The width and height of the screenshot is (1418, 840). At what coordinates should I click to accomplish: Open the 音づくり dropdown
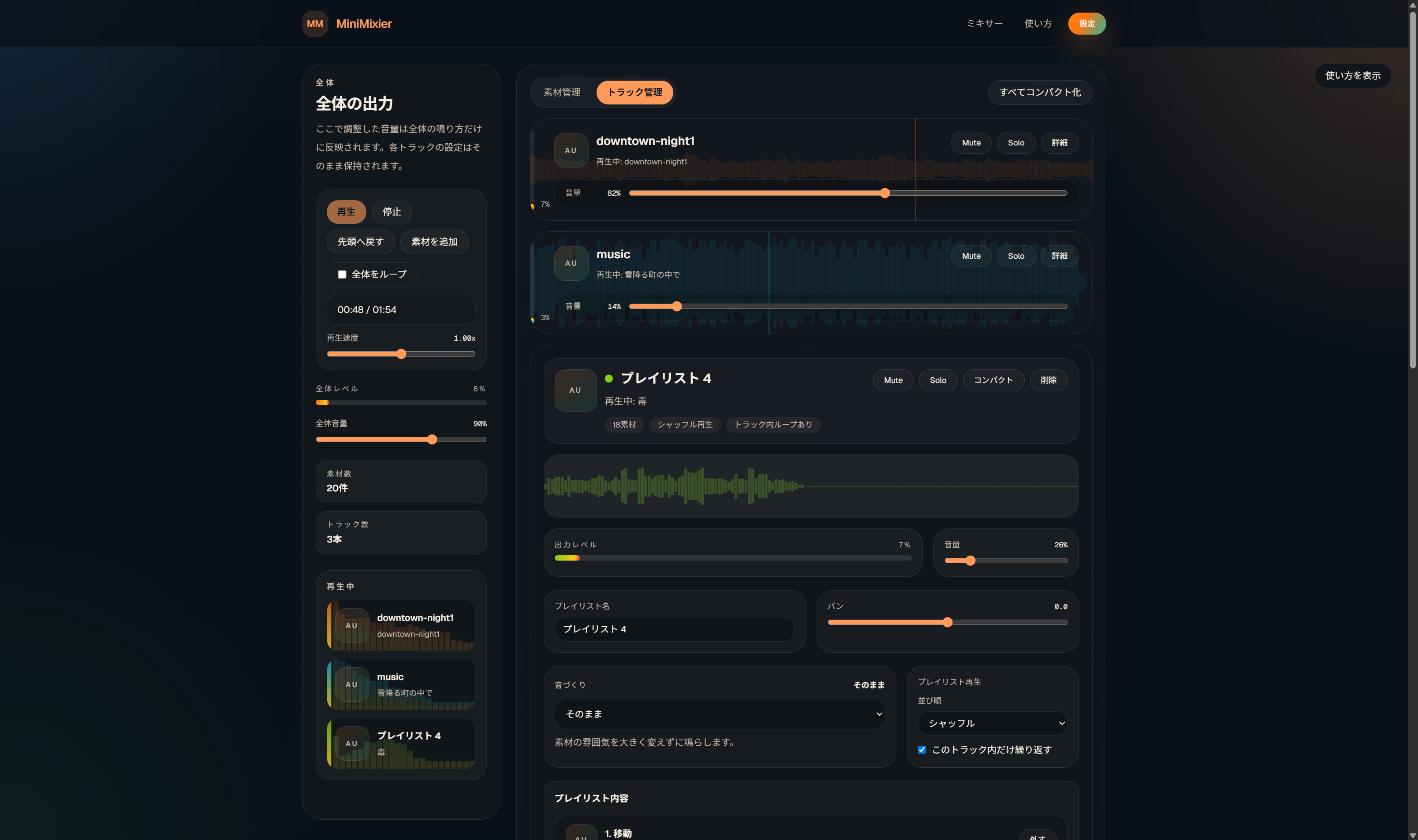point(719,714)
